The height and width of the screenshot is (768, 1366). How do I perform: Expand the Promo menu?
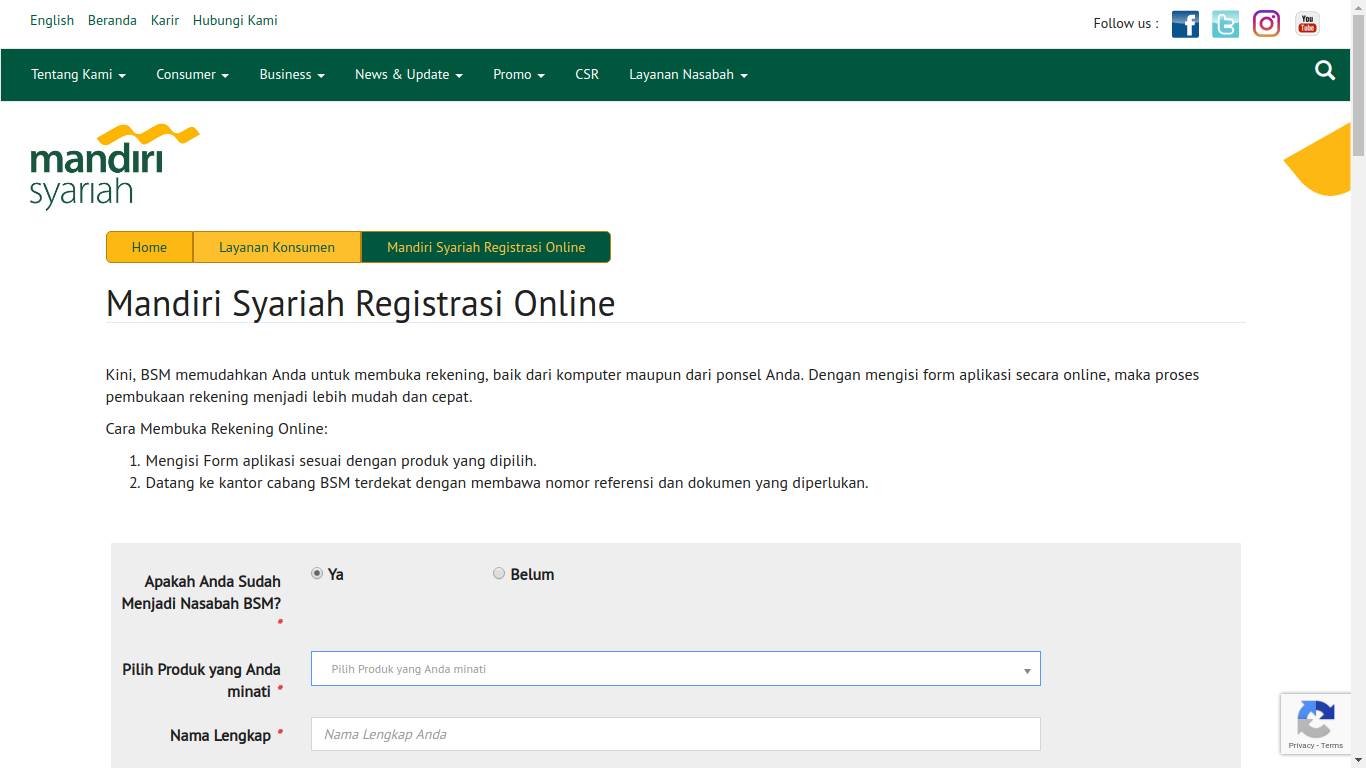[x=519, y=75]
